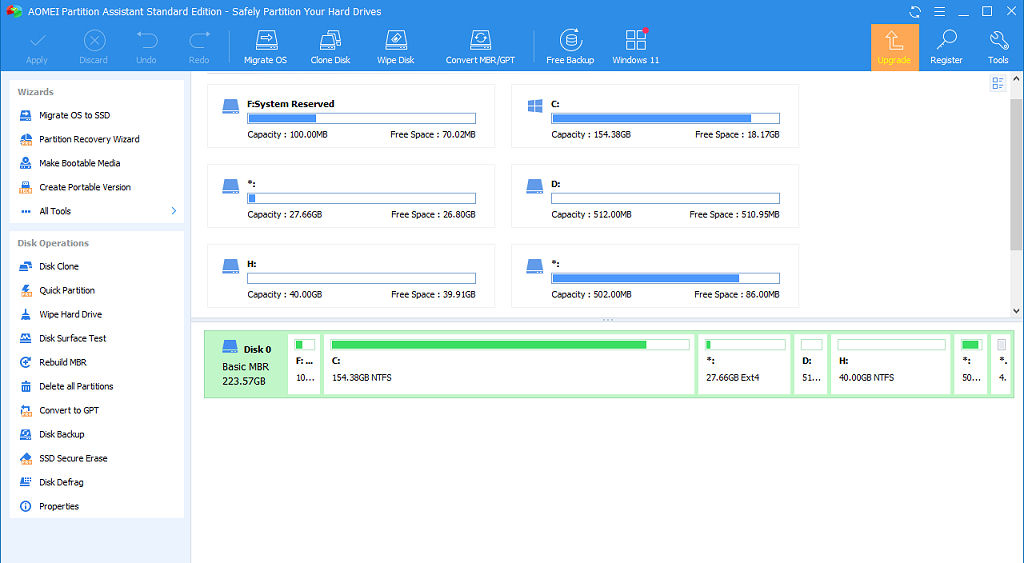Viewport: 1024px width, 563px height.
Task: Click the orange Upgrade button
Action: coord(894,47)
